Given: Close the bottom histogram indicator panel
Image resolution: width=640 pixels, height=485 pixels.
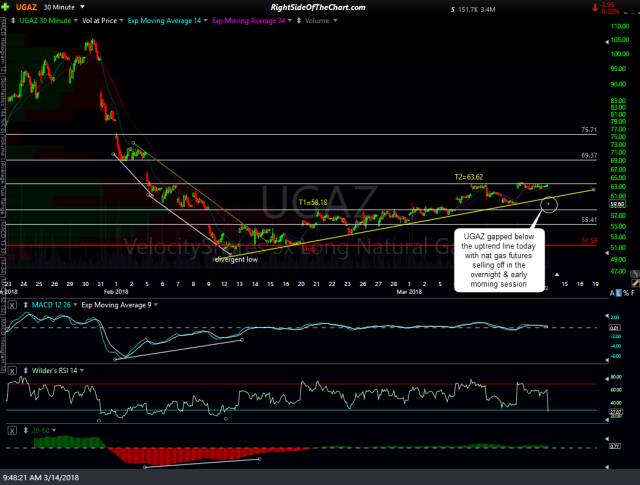Looking at the screenshot, I should 11,427.
